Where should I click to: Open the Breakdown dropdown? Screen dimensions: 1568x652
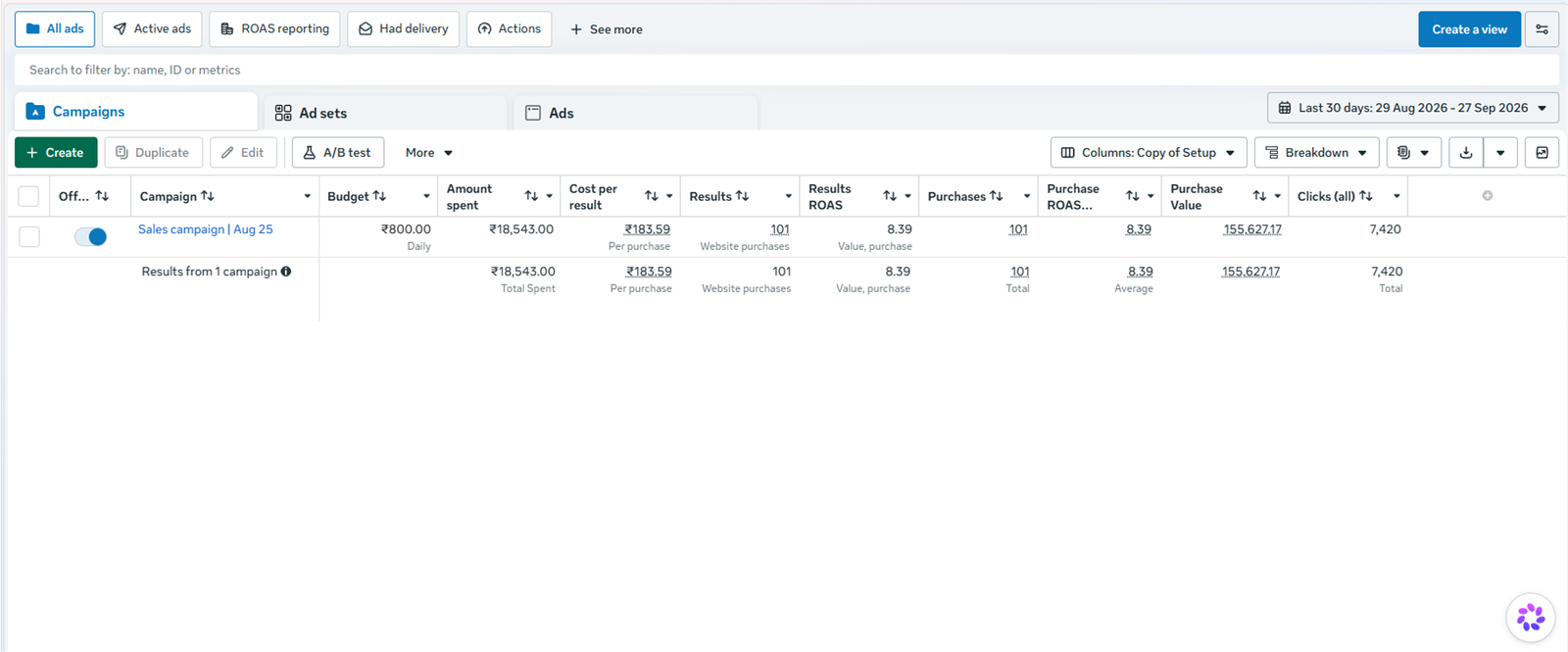tap(1316, 153)
